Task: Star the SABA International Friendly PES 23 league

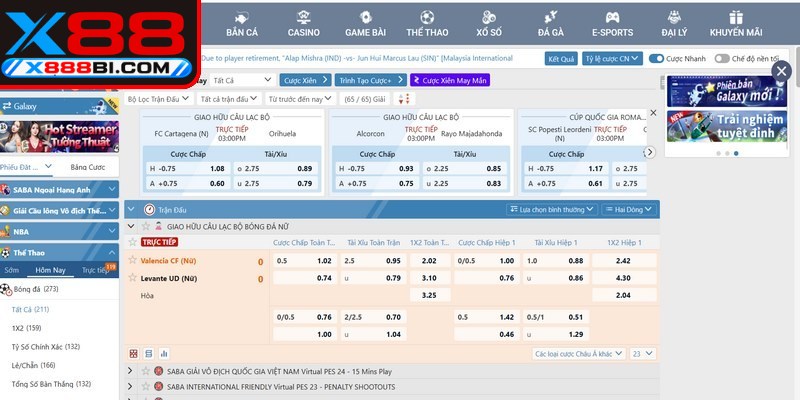Action: click(x=146, y=387)
